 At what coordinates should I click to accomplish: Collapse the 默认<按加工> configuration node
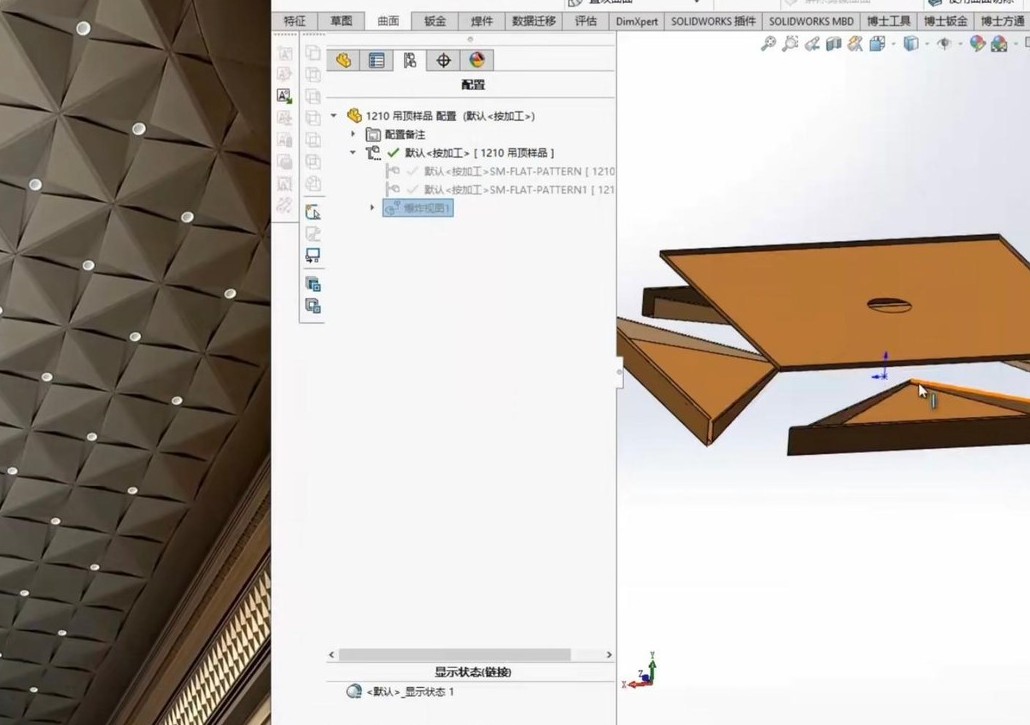353,152
